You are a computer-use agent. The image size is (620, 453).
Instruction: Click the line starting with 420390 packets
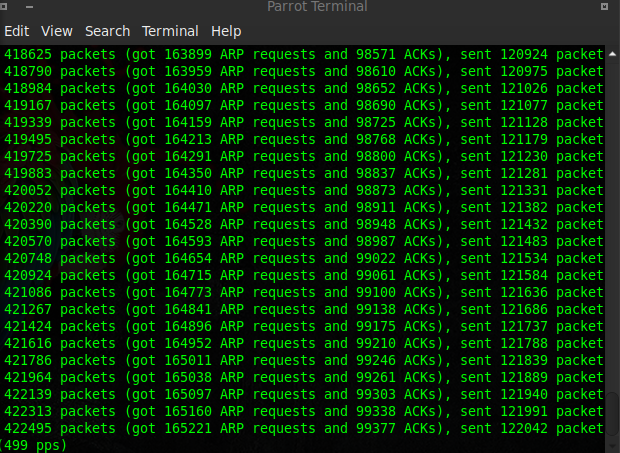pyautogui.click(x=304, y=224)
